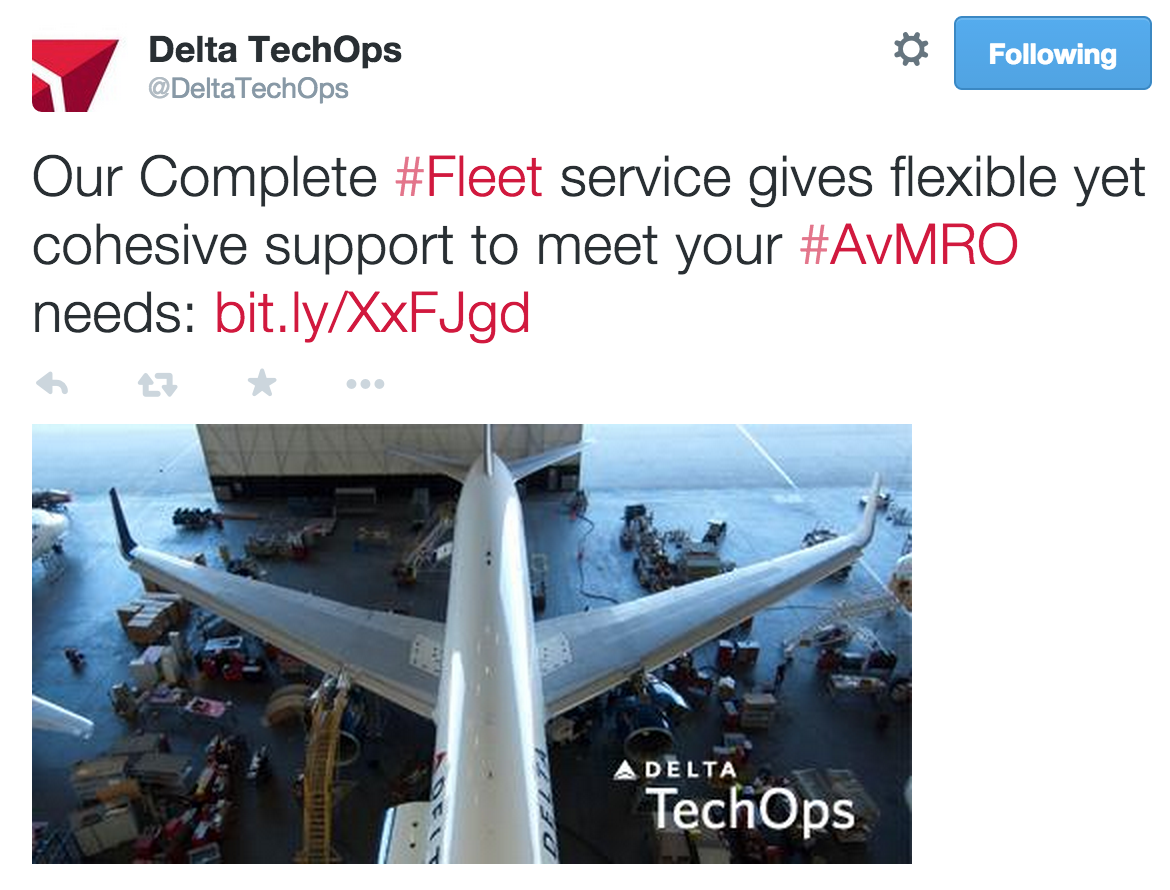Click the Delta TechOps profile avatar
Screen dimensions: 1170x890
click(x=75, y=75)
